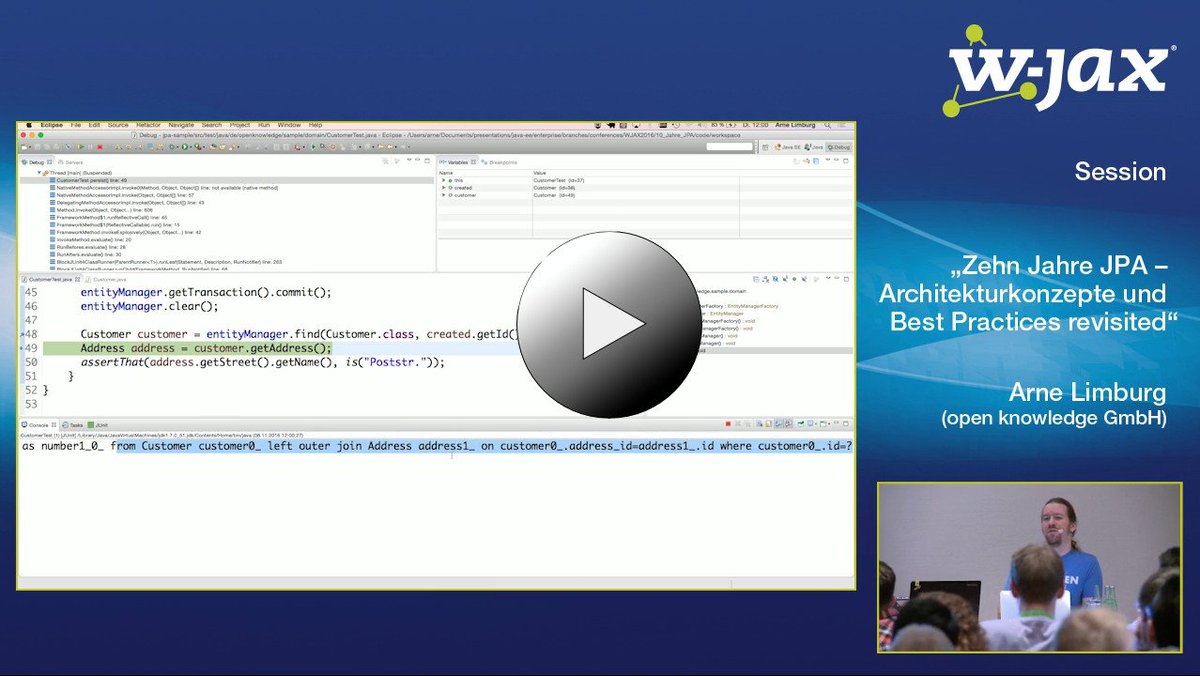1200x676 pixels.
Task: Expand the 'customer' variable
Action: (443, 196)
